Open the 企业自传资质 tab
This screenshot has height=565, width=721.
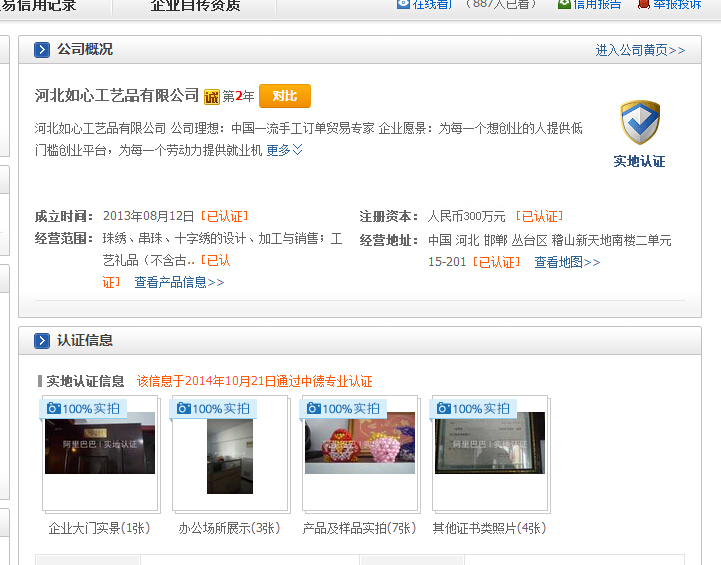[195, 5]
